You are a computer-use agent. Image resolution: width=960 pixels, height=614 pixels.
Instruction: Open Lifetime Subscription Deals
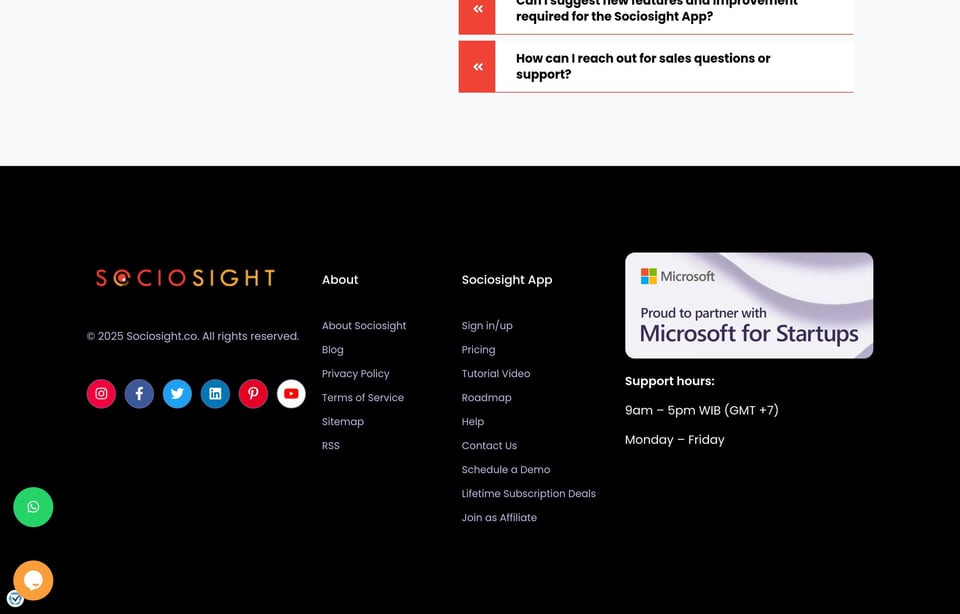528,493
